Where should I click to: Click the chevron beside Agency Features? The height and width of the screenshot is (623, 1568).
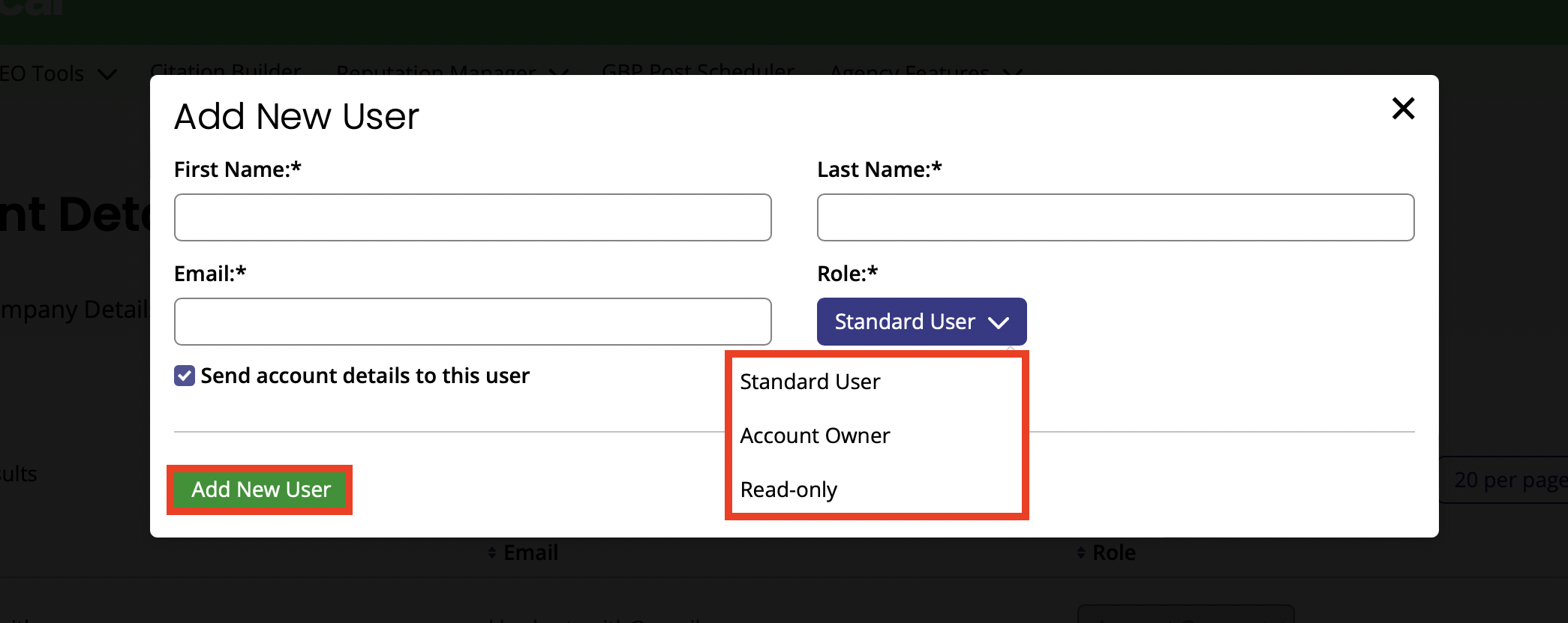point(1013,73)
